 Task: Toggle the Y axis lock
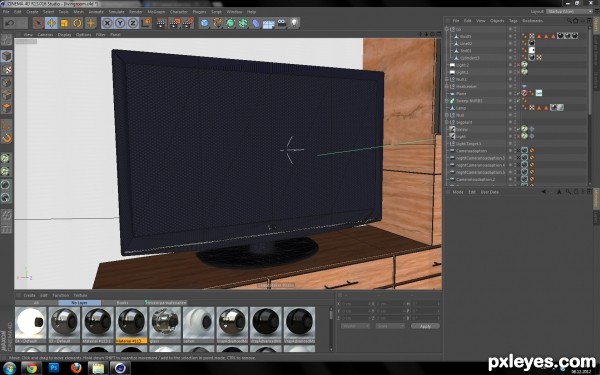120,23
